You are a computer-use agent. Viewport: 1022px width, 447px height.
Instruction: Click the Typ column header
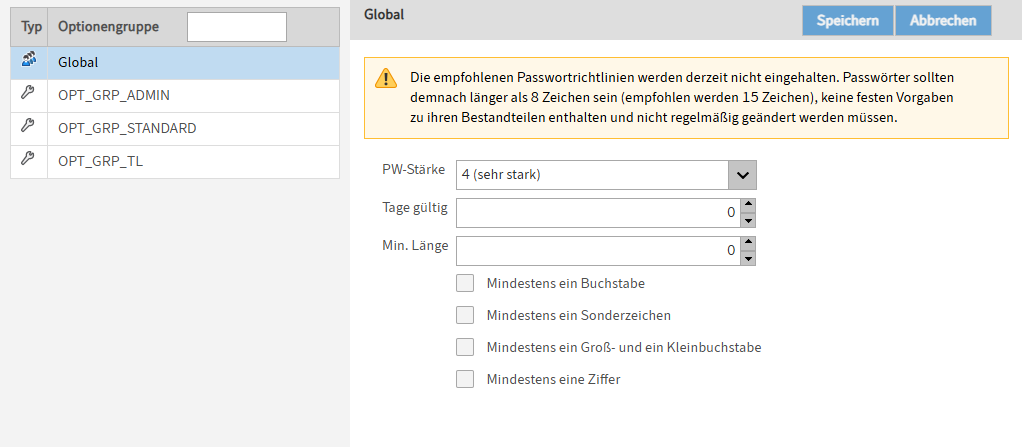(x=31, y=27)
